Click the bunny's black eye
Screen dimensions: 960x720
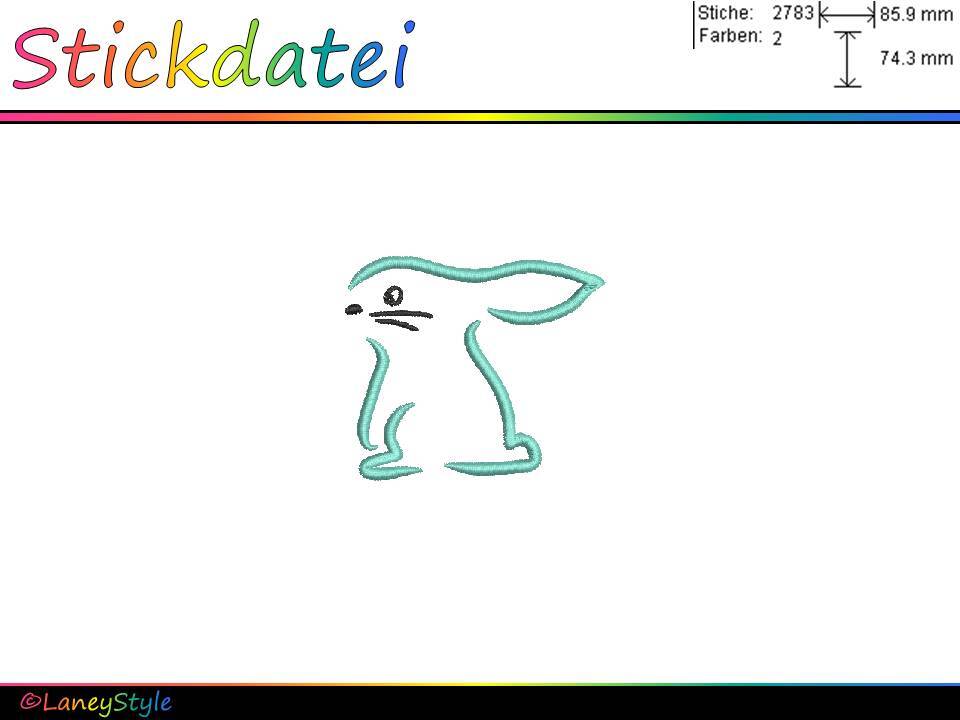pos(394,295)
